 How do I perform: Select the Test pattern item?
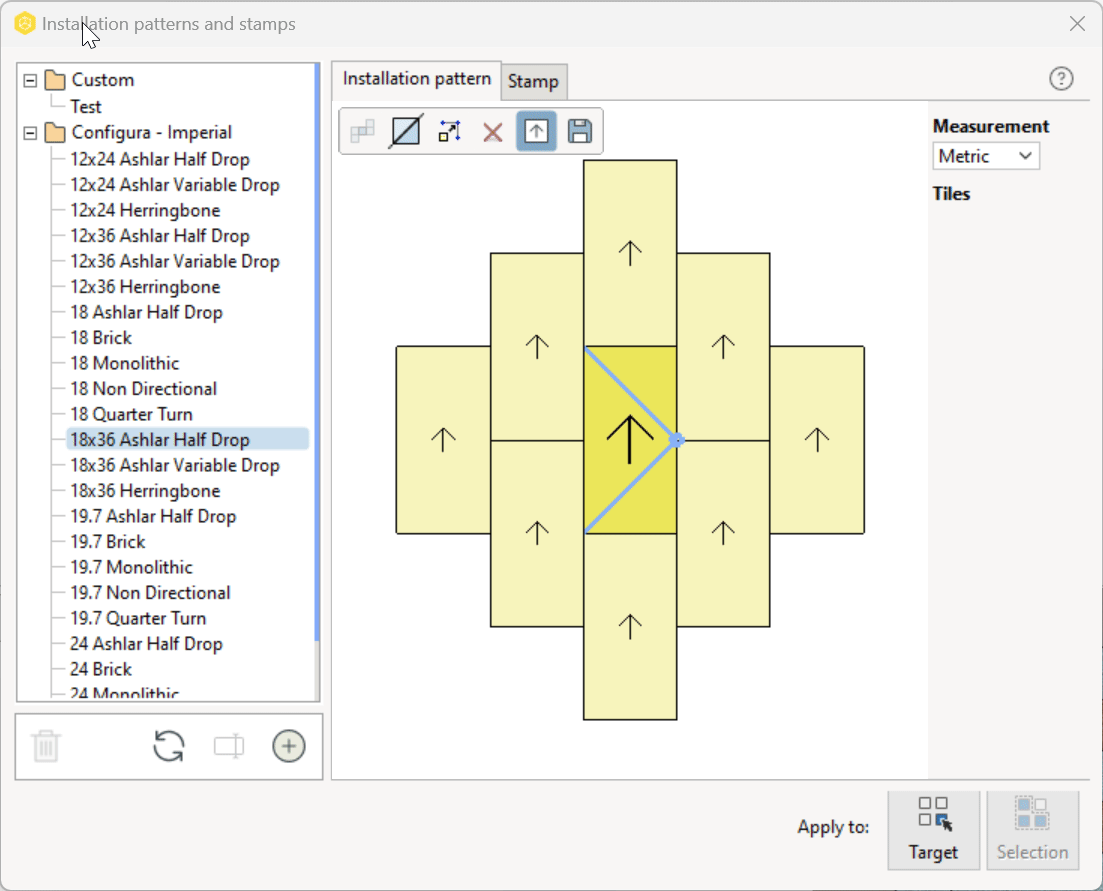pos(86,106)
